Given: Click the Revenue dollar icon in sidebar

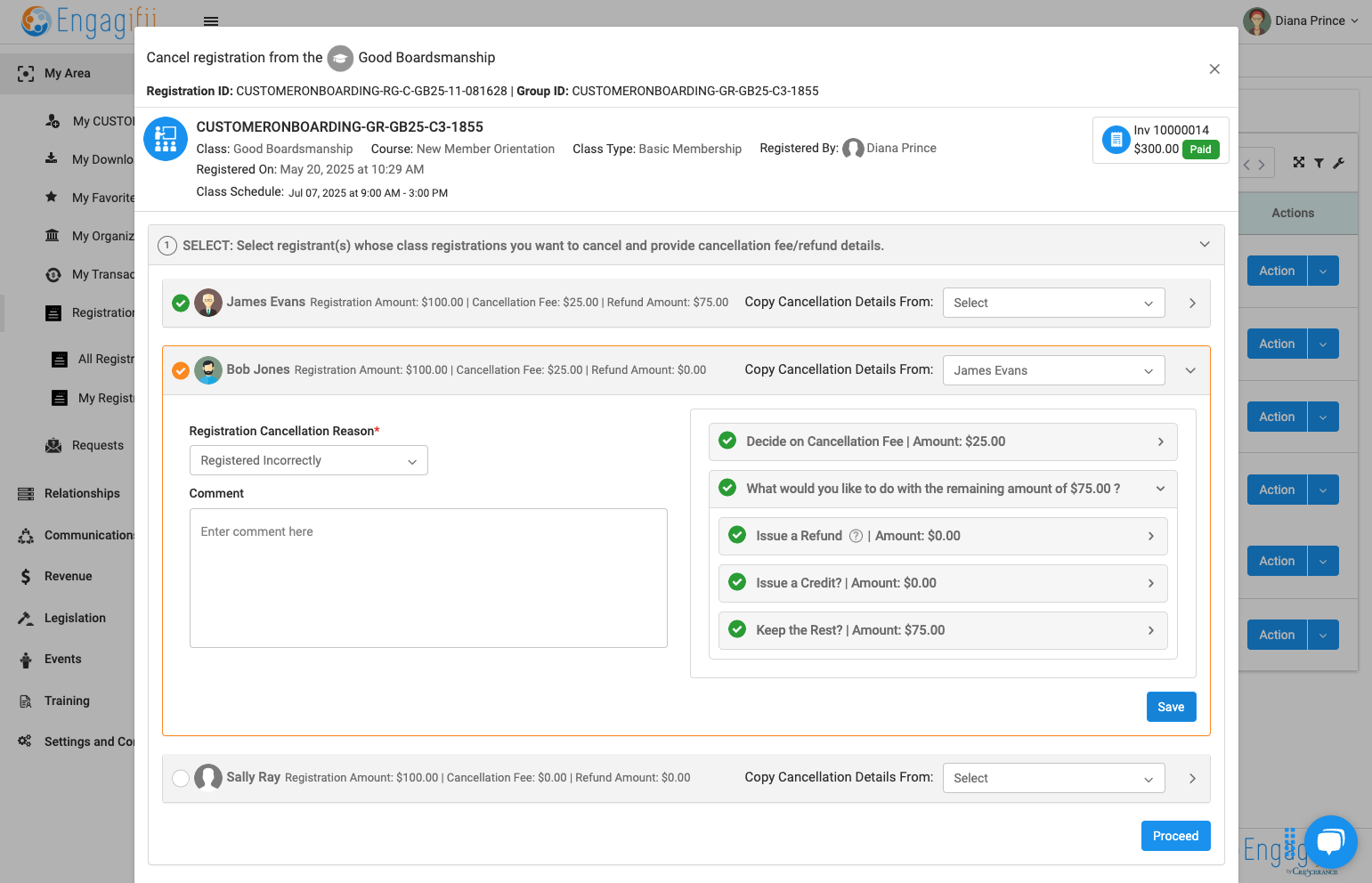Looking at the screenshot, I should pyautogui.click(x=26, y=577).
